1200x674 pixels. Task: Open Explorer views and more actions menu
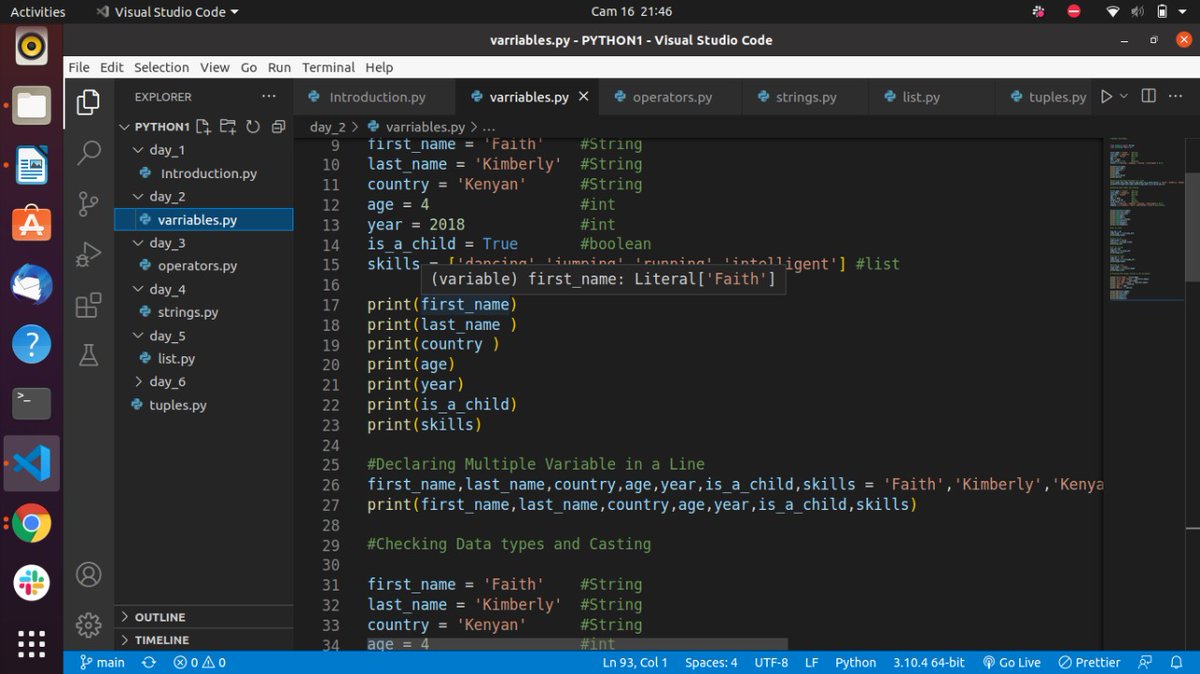pyautogui.click(x=268, y=97)
